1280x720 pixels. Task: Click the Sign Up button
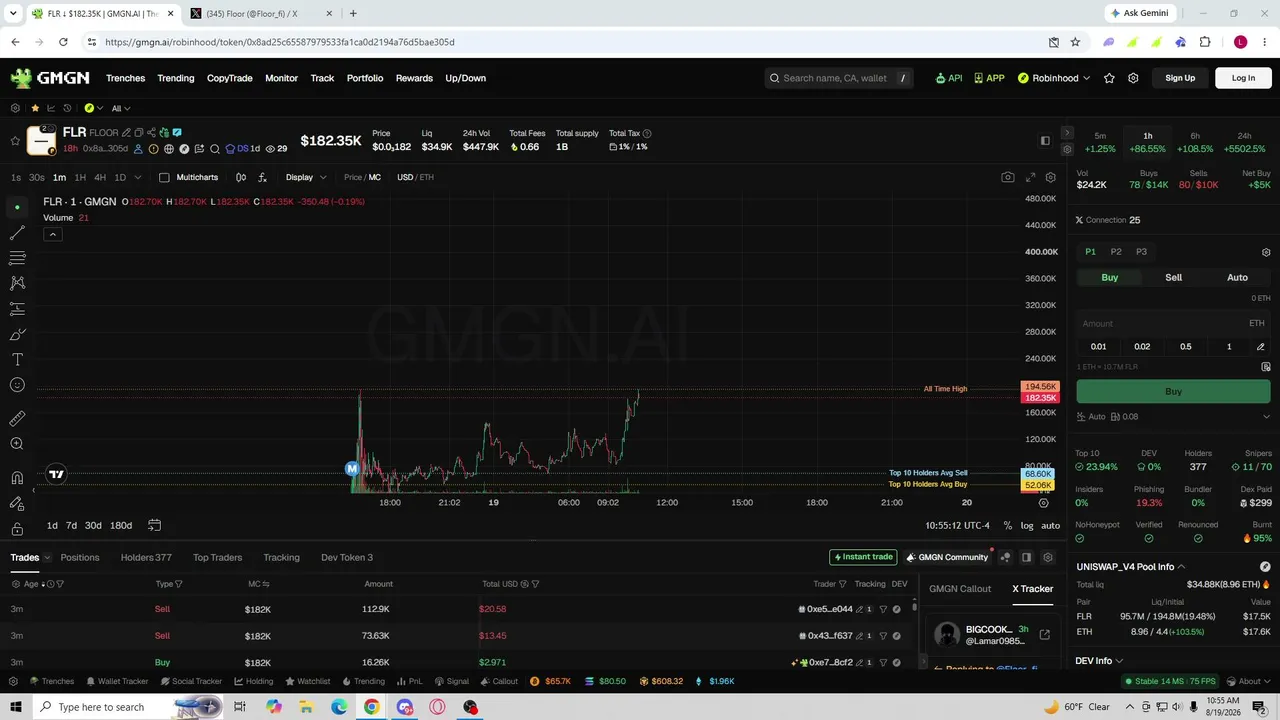point(1180,78)
